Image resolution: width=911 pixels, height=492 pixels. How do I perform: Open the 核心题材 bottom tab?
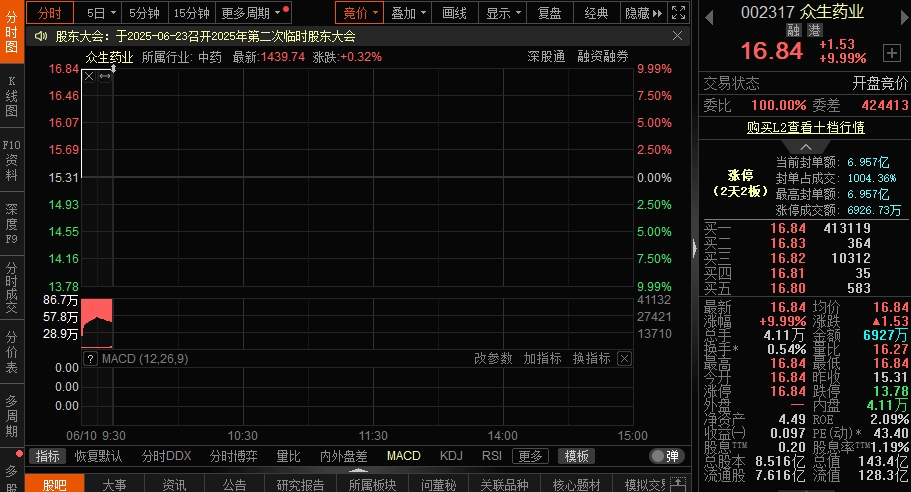(576, 484)
